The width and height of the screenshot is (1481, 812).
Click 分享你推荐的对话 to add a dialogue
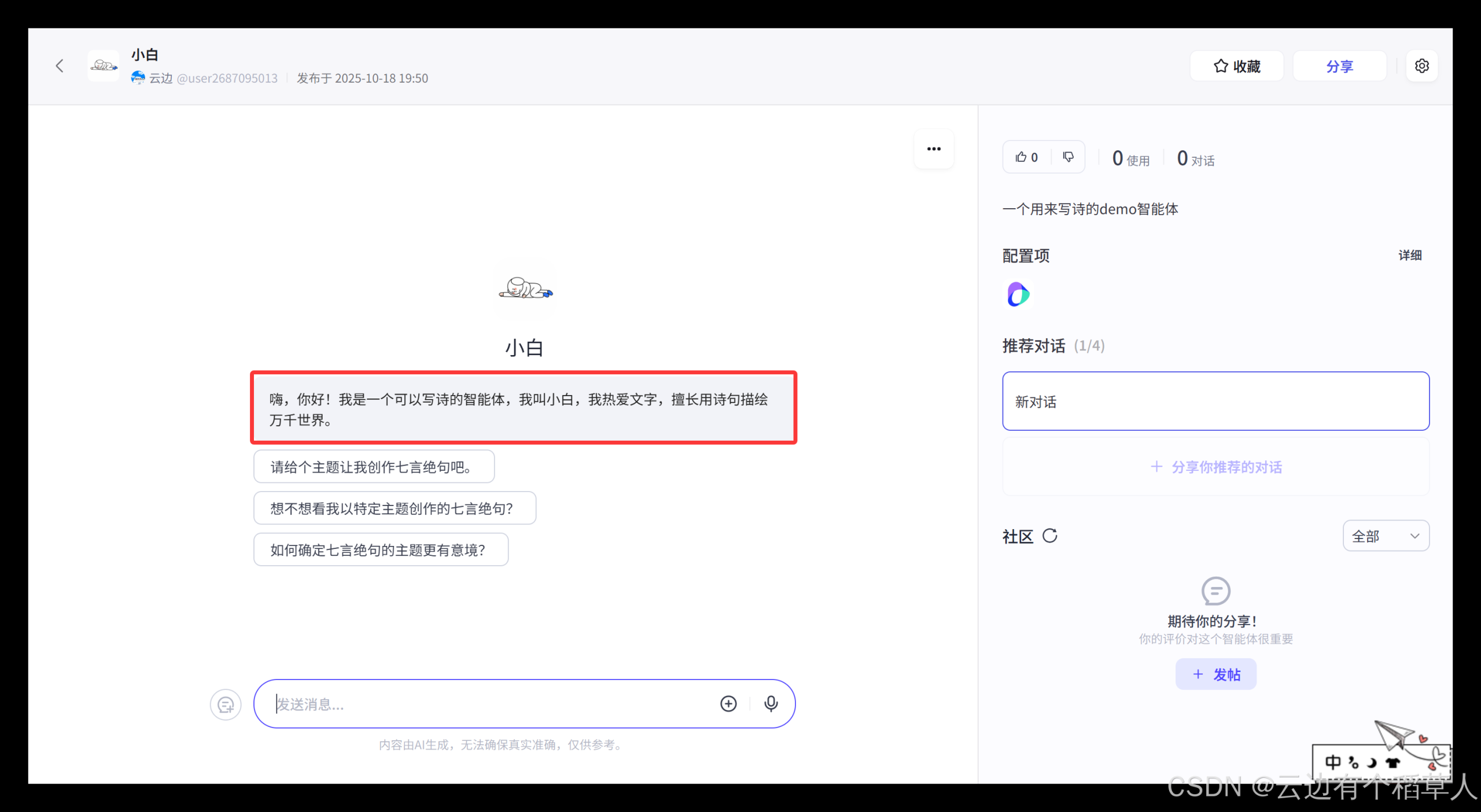point(1215,467)
